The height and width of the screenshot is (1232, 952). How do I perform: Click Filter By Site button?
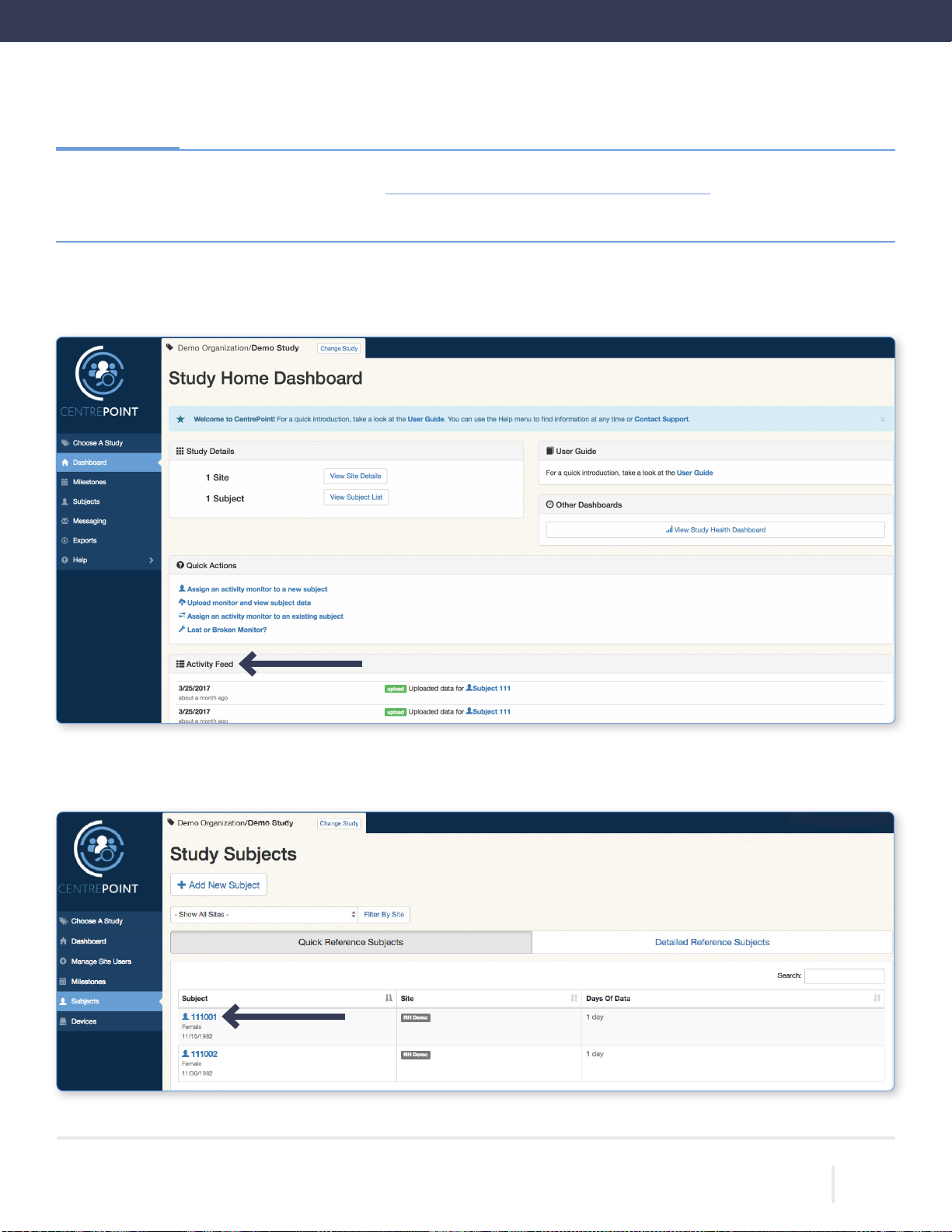pyautogui.click(x=384, y=914)
